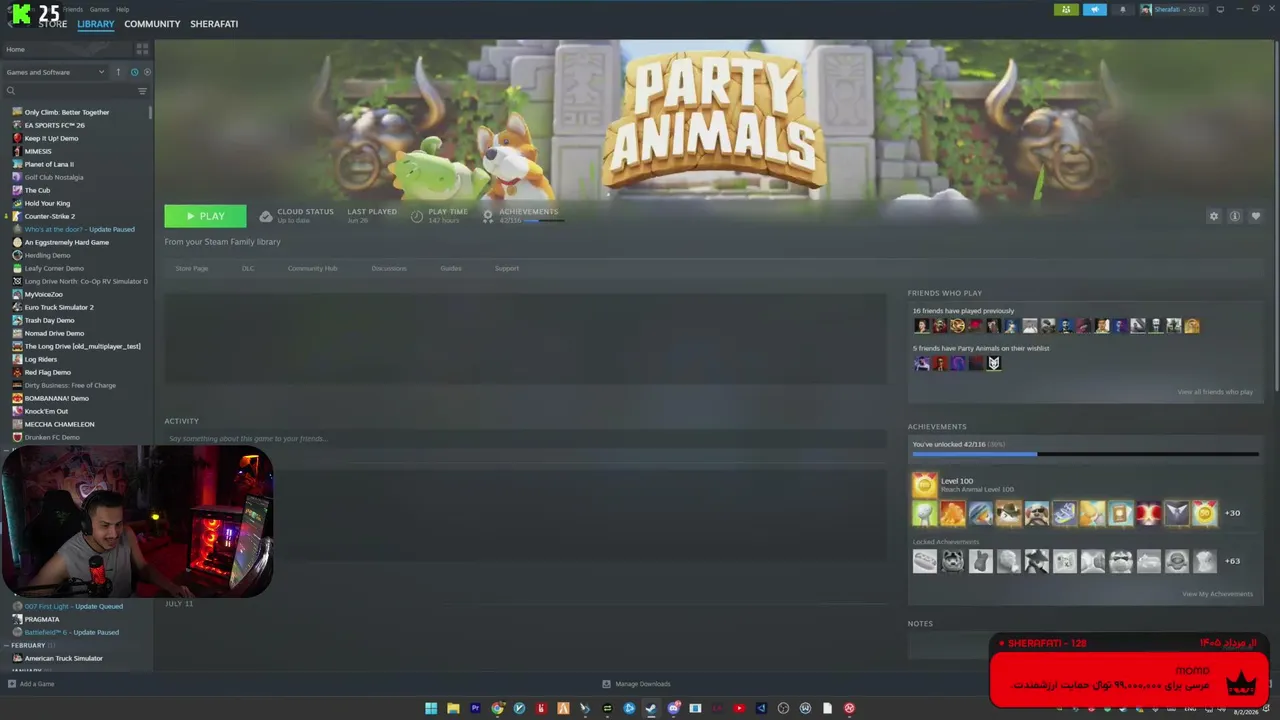The width and height of the screenshot is (1280, 720).
Task: Open the Help menu
Action: click(x=122, y=9)
